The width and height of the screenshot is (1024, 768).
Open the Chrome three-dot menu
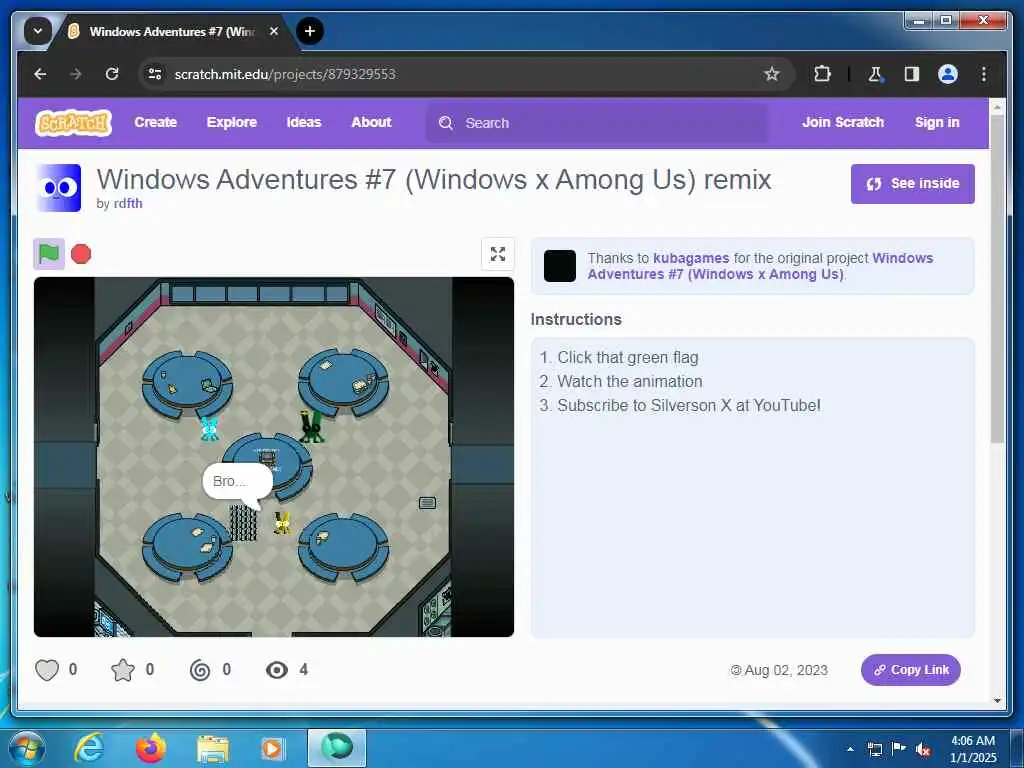[x=984, y=74]
